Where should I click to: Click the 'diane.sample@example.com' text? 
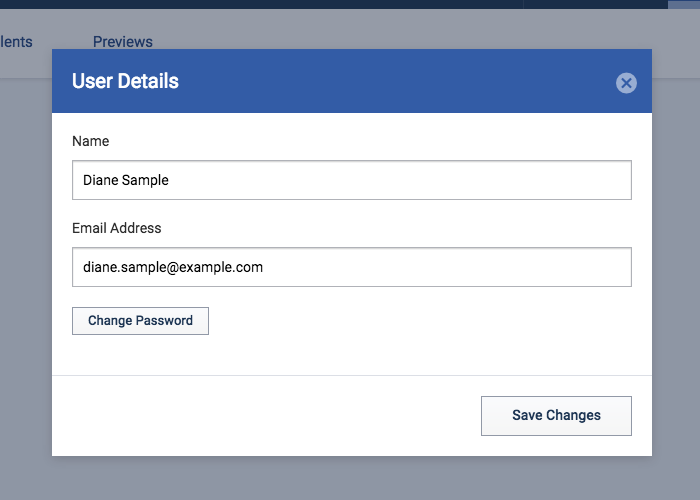(173, 267)
